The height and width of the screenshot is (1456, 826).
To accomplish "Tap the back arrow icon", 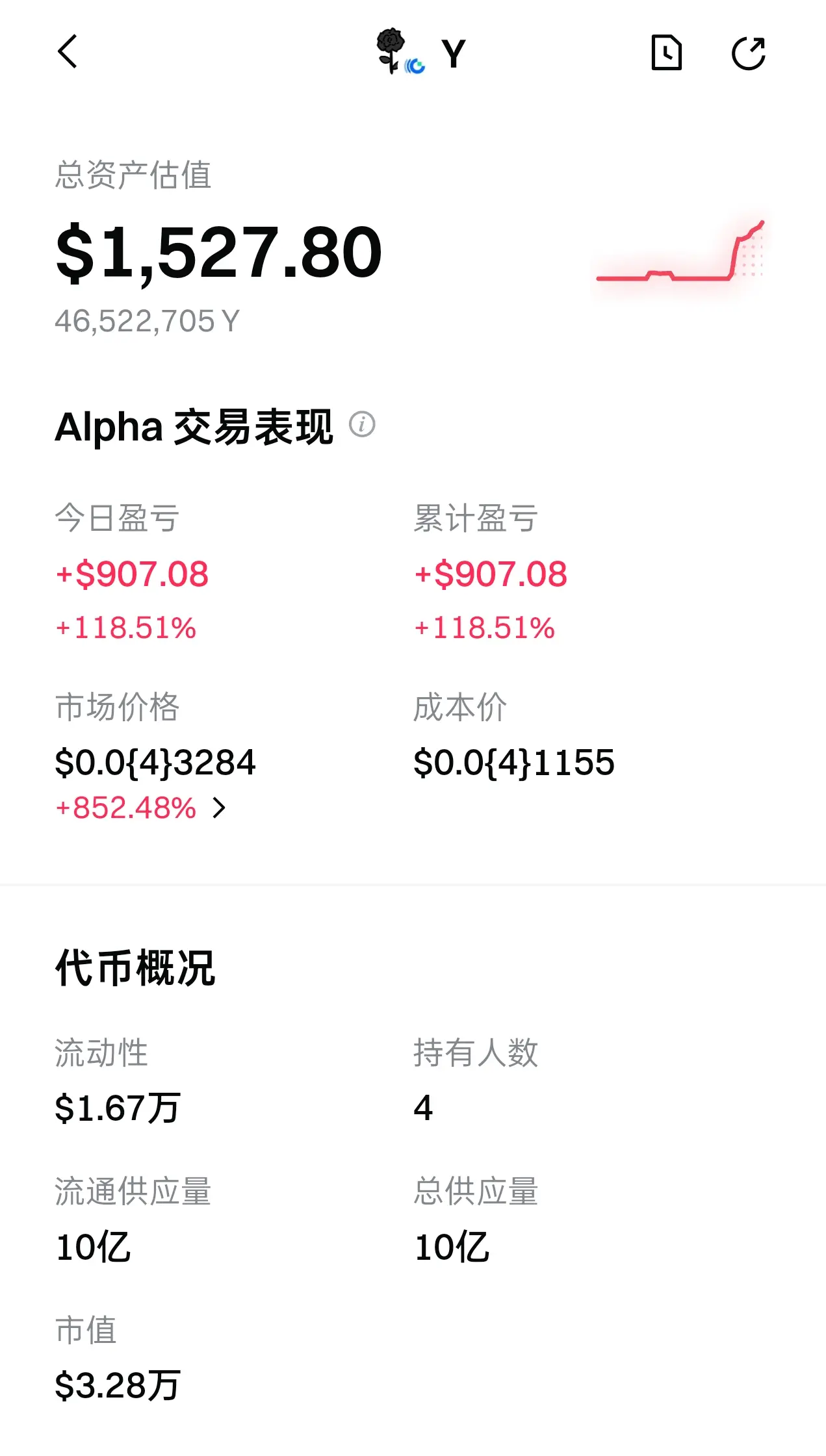I will pyautogui.click(x=68, y=51).
